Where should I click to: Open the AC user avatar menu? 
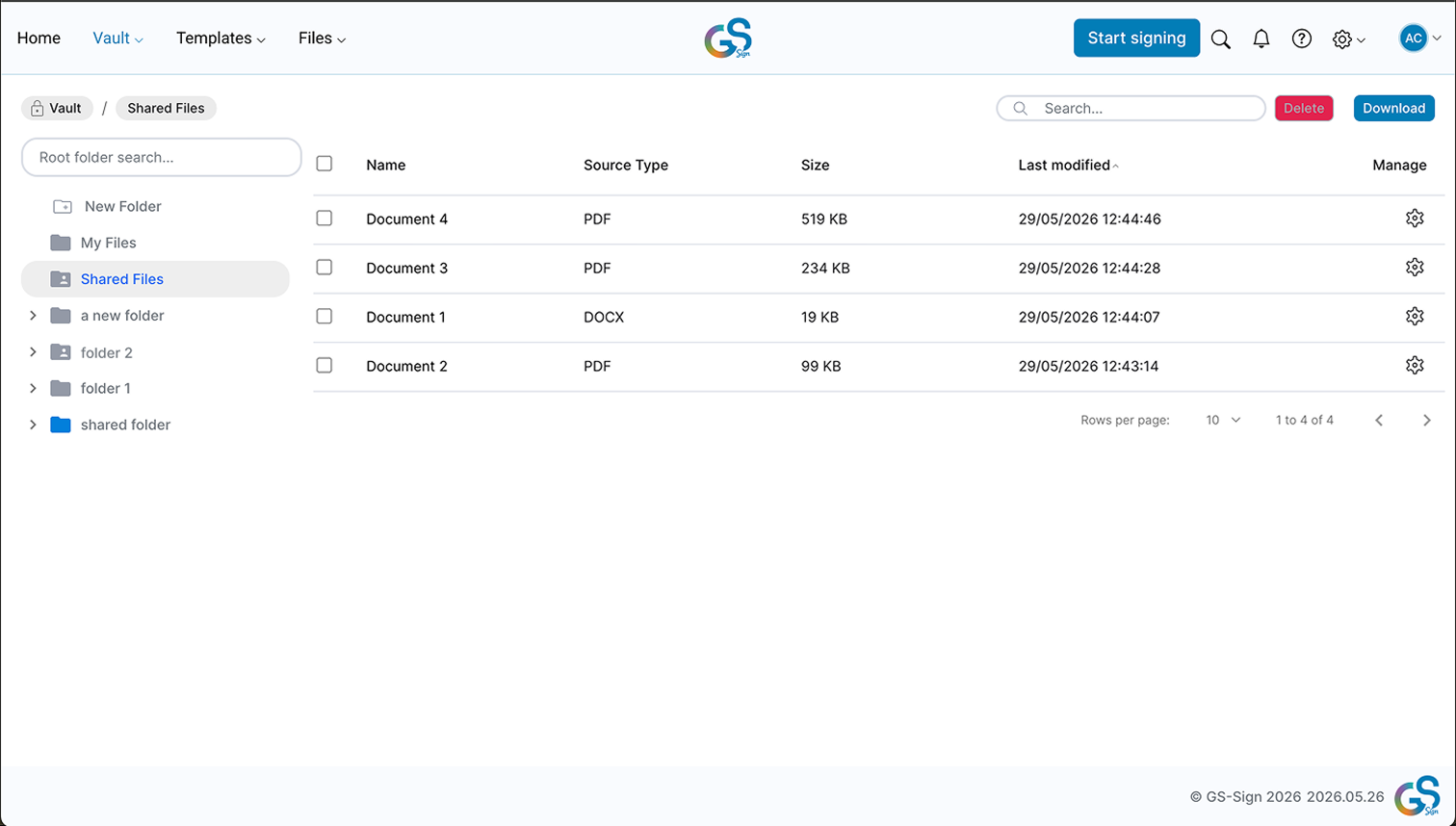coord(1414,39)
